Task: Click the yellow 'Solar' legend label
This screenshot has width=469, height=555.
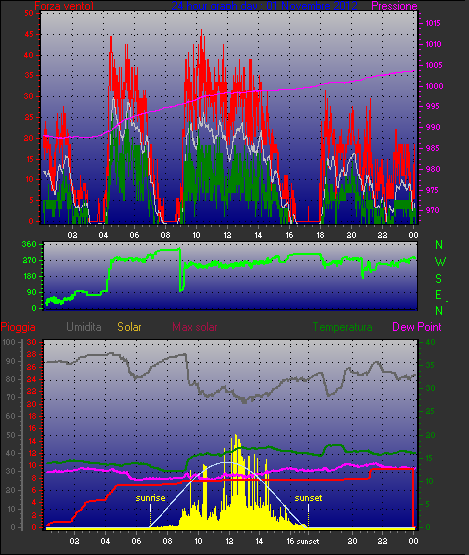Action: 129,327
